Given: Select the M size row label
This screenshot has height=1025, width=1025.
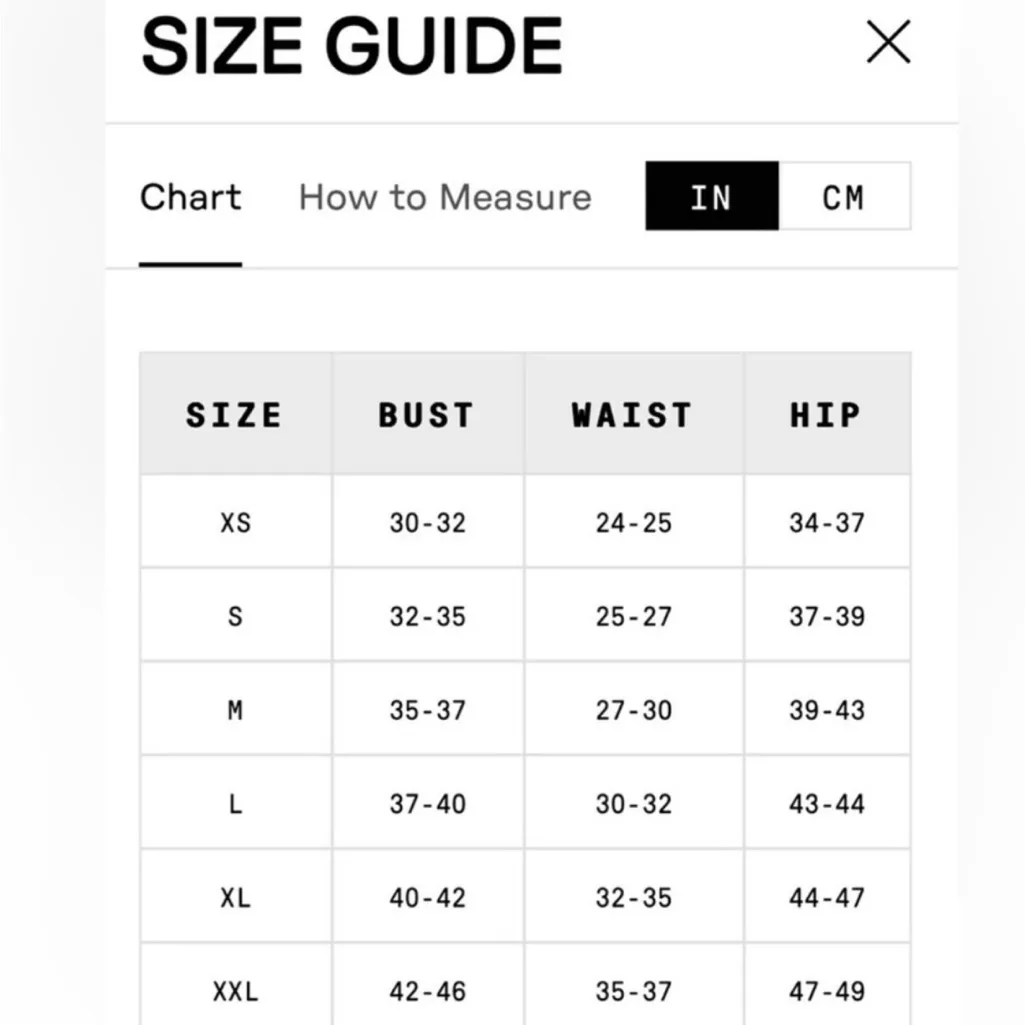Looking at the screenshot, I should click(x=235, y=710).
